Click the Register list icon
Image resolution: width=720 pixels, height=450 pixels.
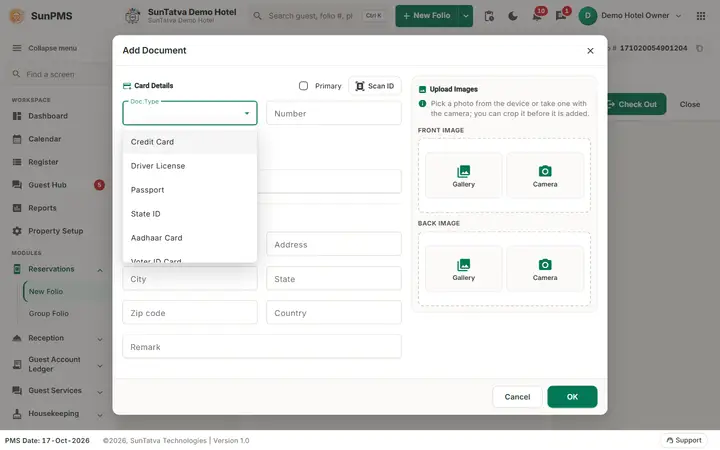tap(17, 162)
